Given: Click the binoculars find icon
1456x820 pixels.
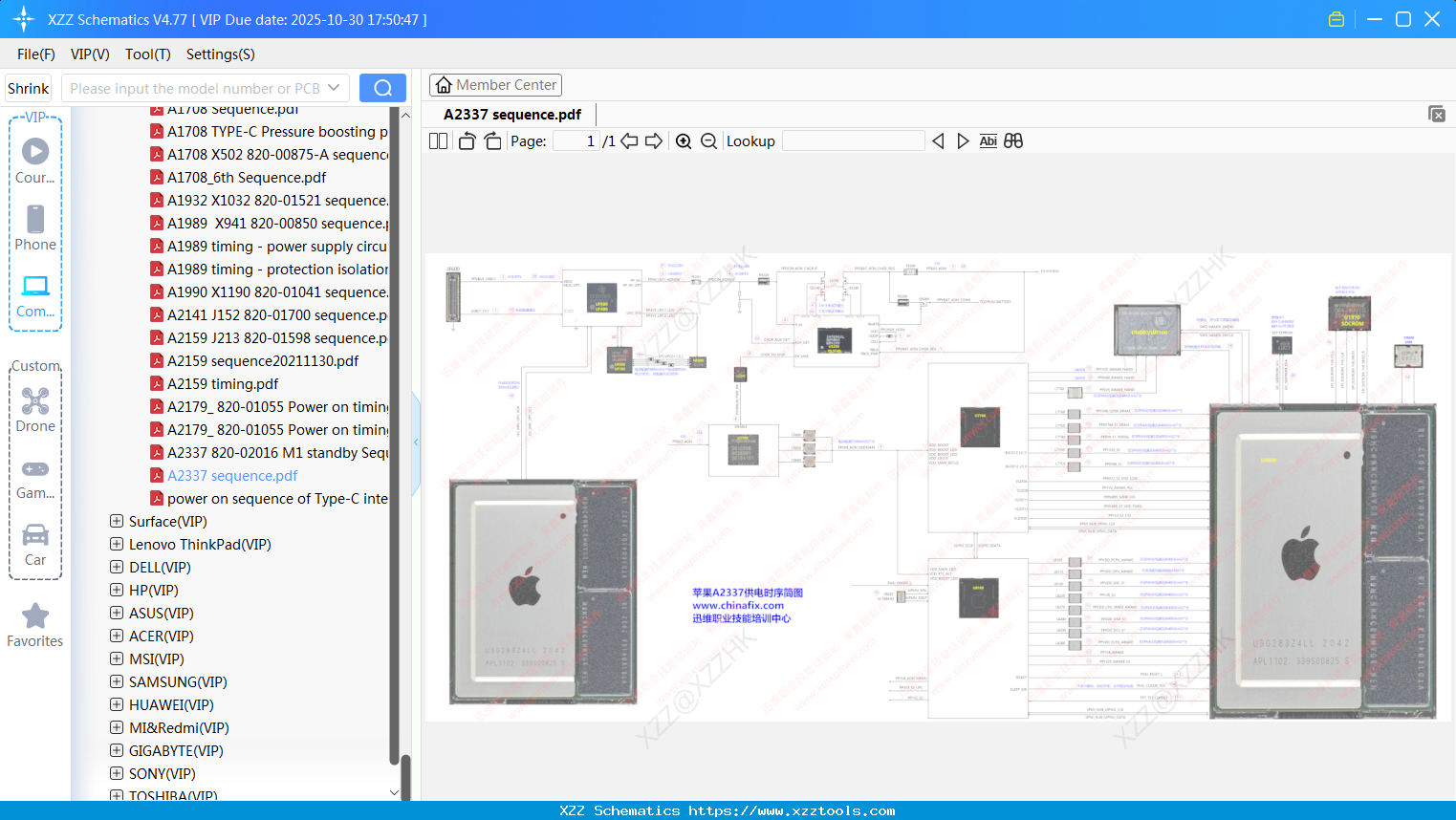Looking at the screenshot, I should point(1013,141).
